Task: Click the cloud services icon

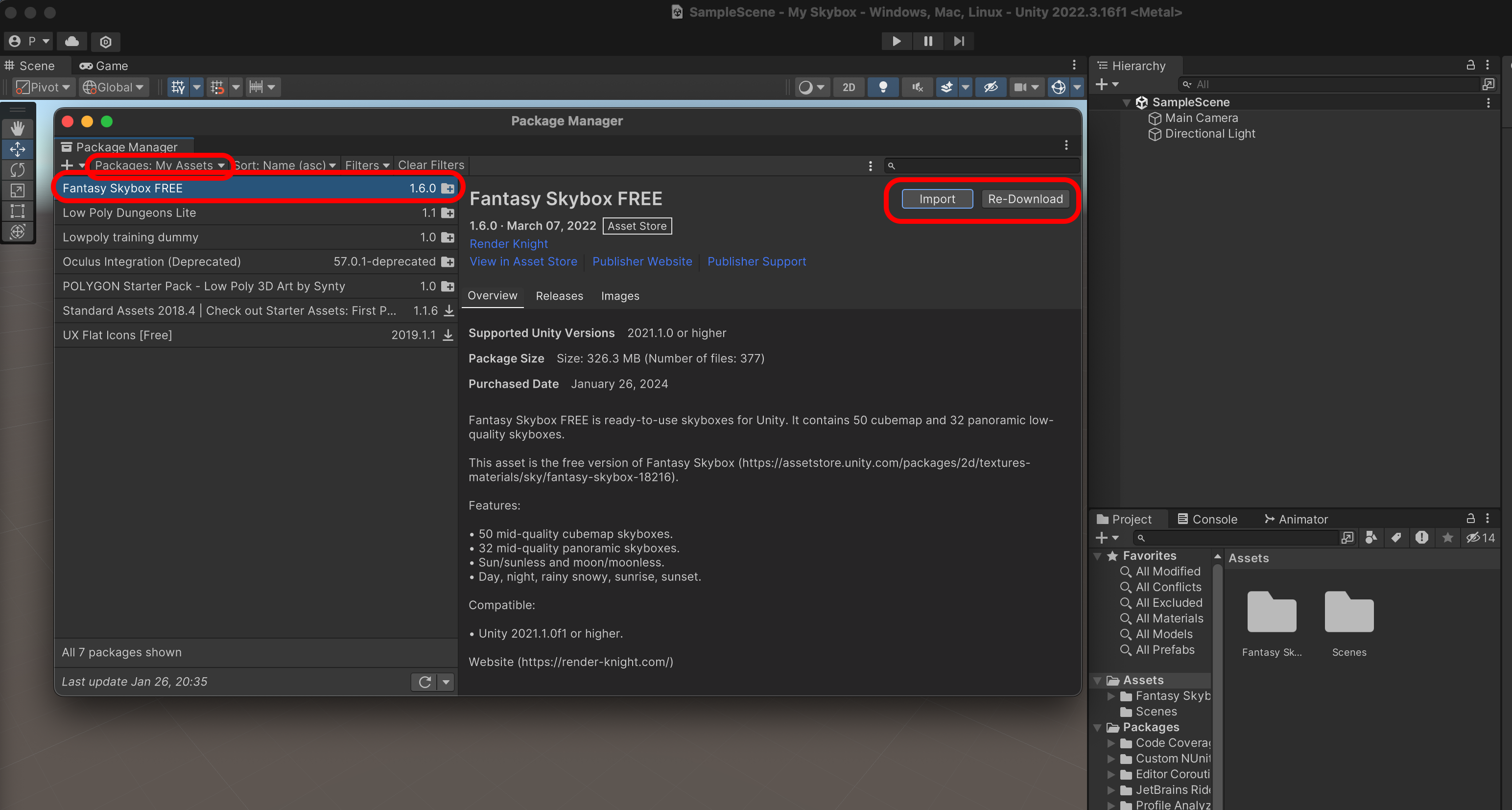Action: (x=71, y=41)
